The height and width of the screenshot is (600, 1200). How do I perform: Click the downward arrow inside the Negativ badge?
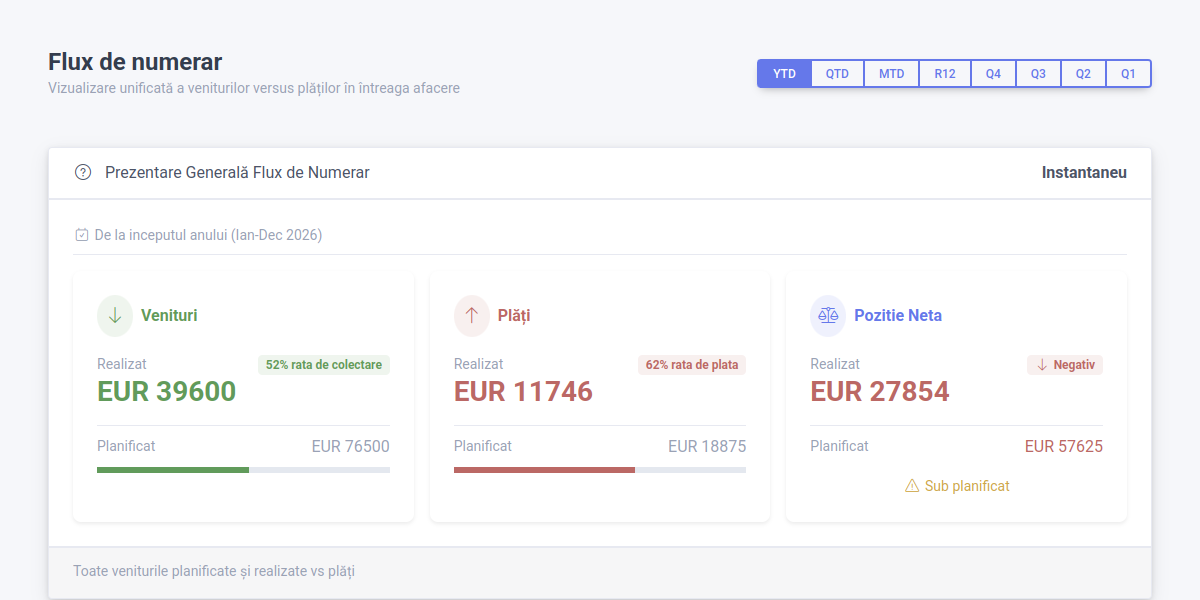point(1042,364)
